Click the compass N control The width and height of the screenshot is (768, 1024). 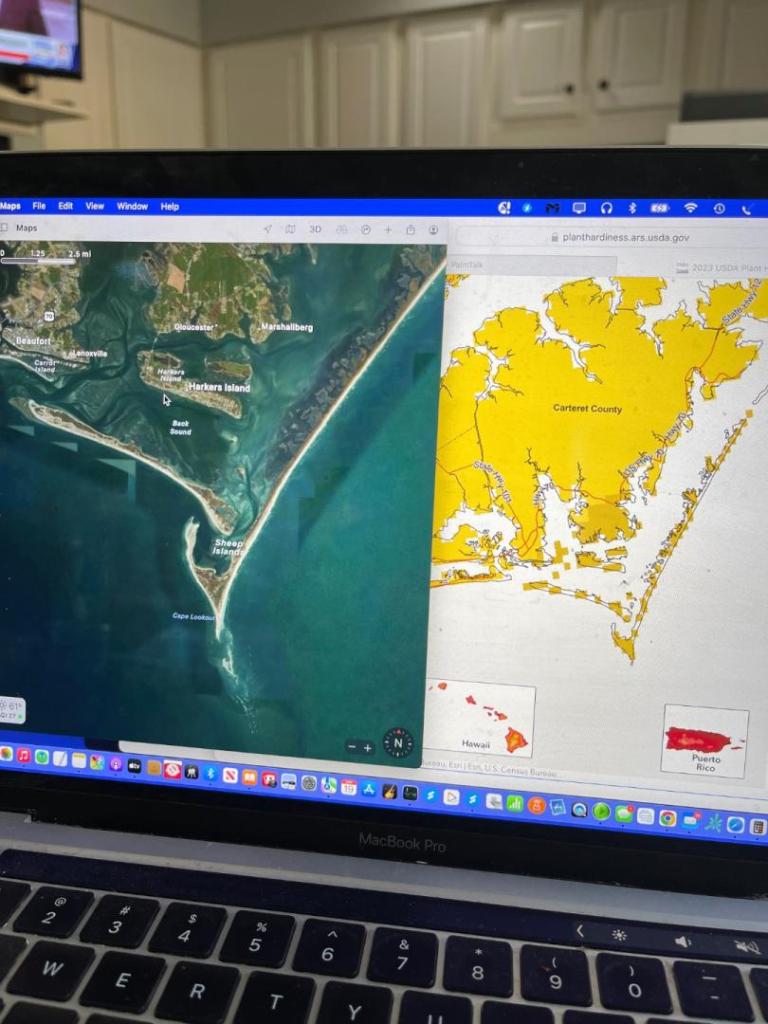pyautogui.click(x=398, y=743)
